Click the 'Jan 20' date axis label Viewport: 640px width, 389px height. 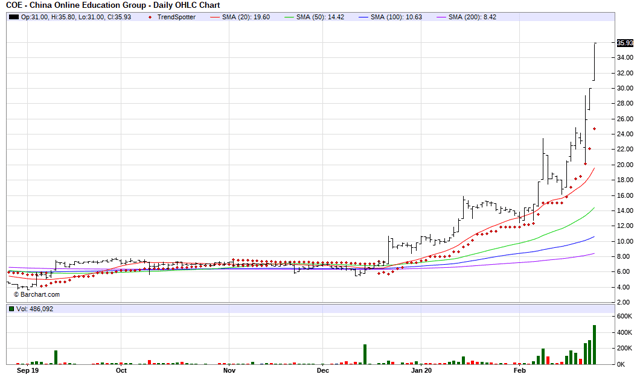click(x=421, y=371)
